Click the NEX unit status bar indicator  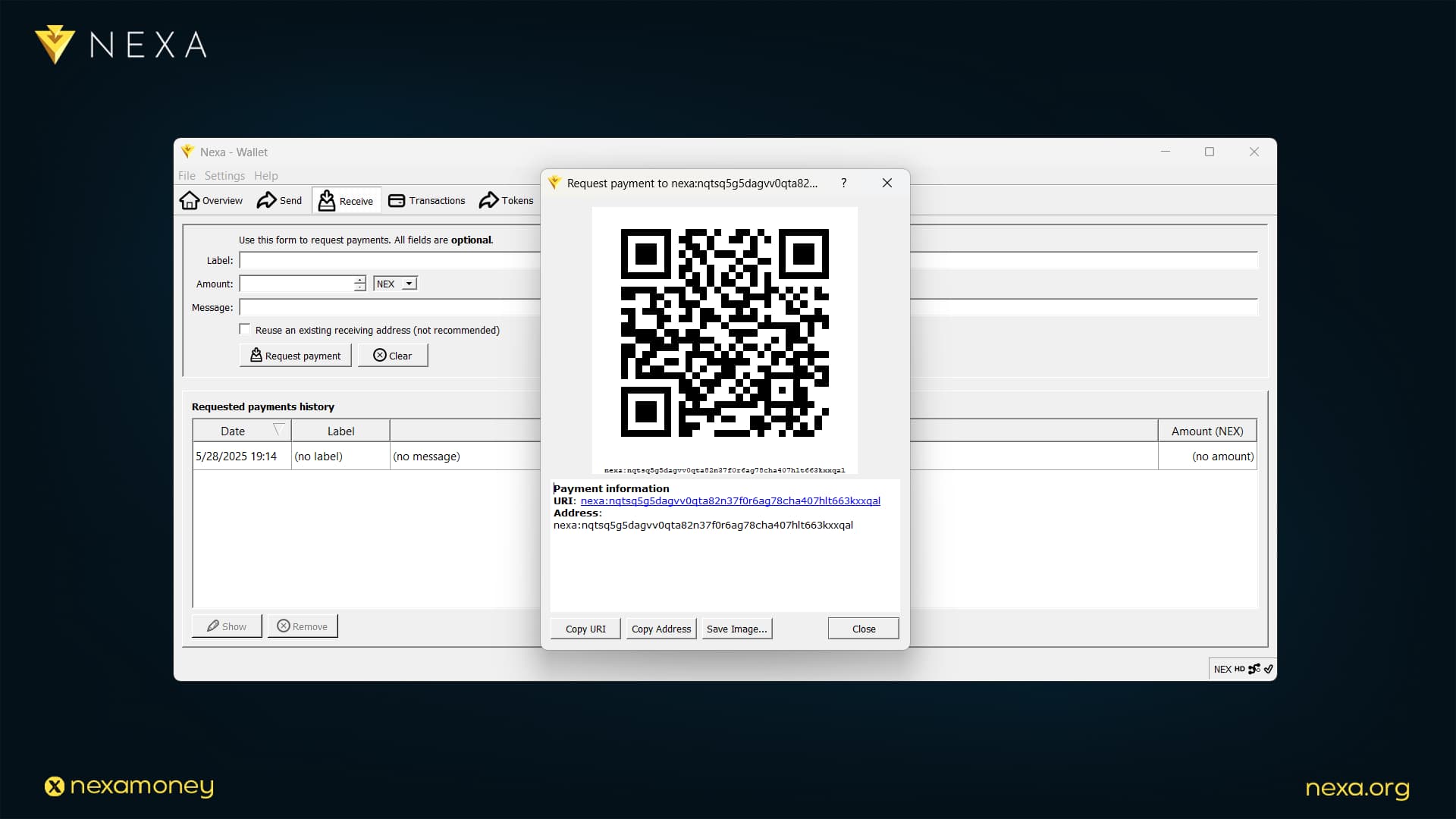coord(1222,669)
